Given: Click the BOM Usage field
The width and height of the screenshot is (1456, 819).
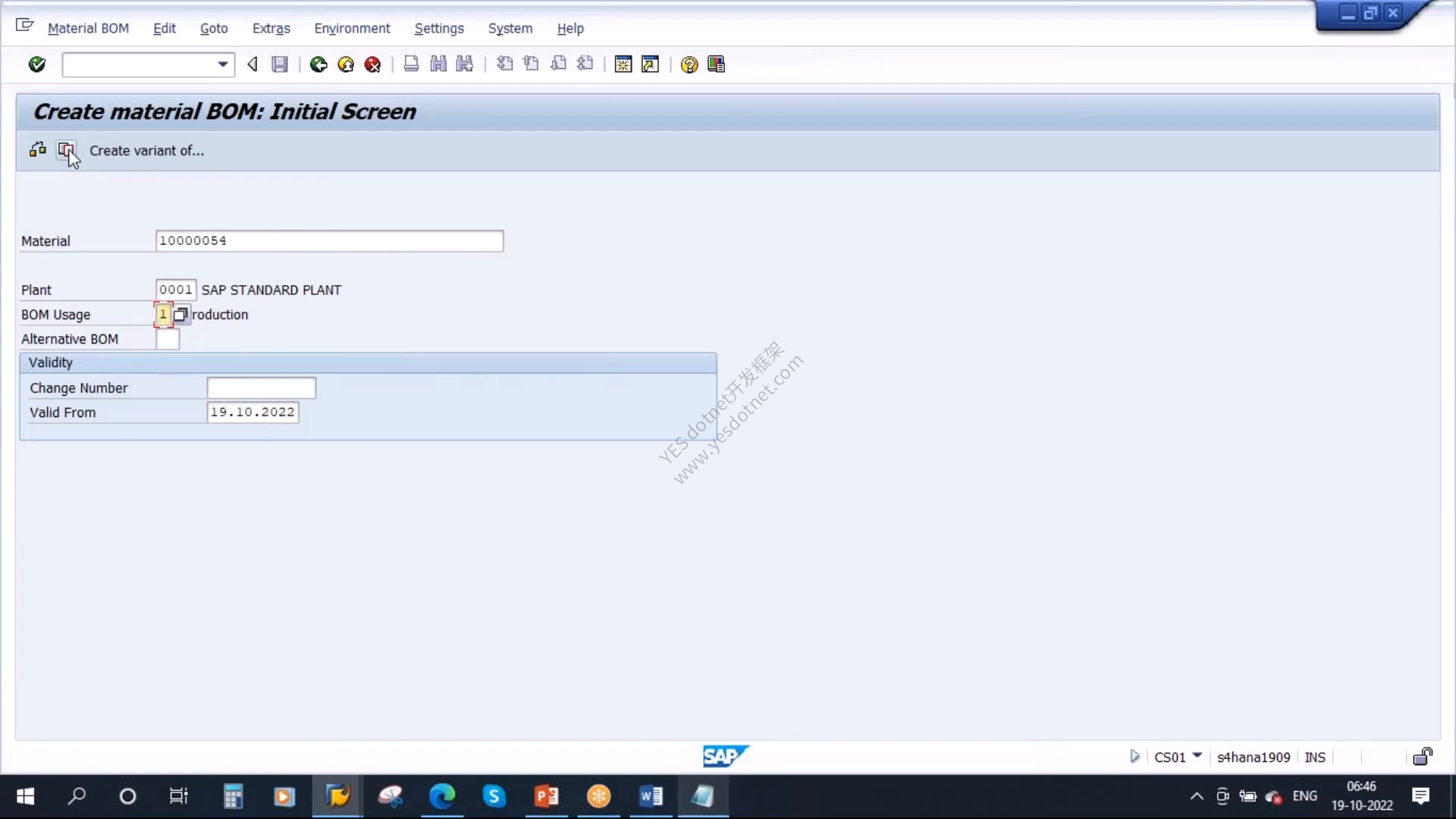Looking at the screenshot, I should (163, 314).
